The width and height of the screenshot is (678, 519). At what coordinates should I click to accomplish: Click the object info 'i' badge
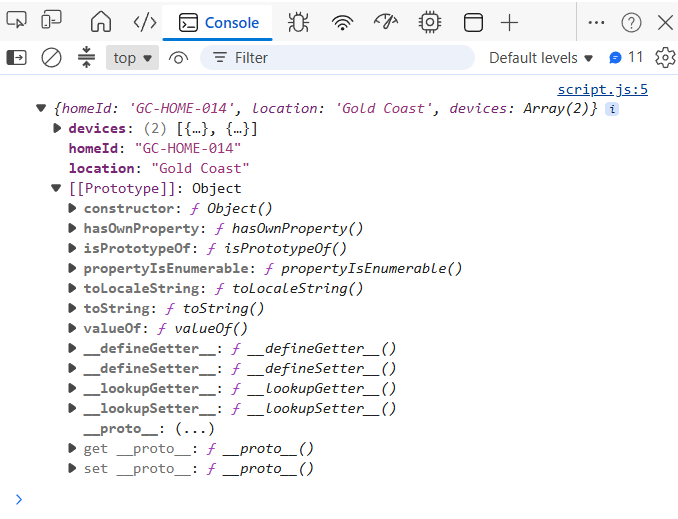612,109
